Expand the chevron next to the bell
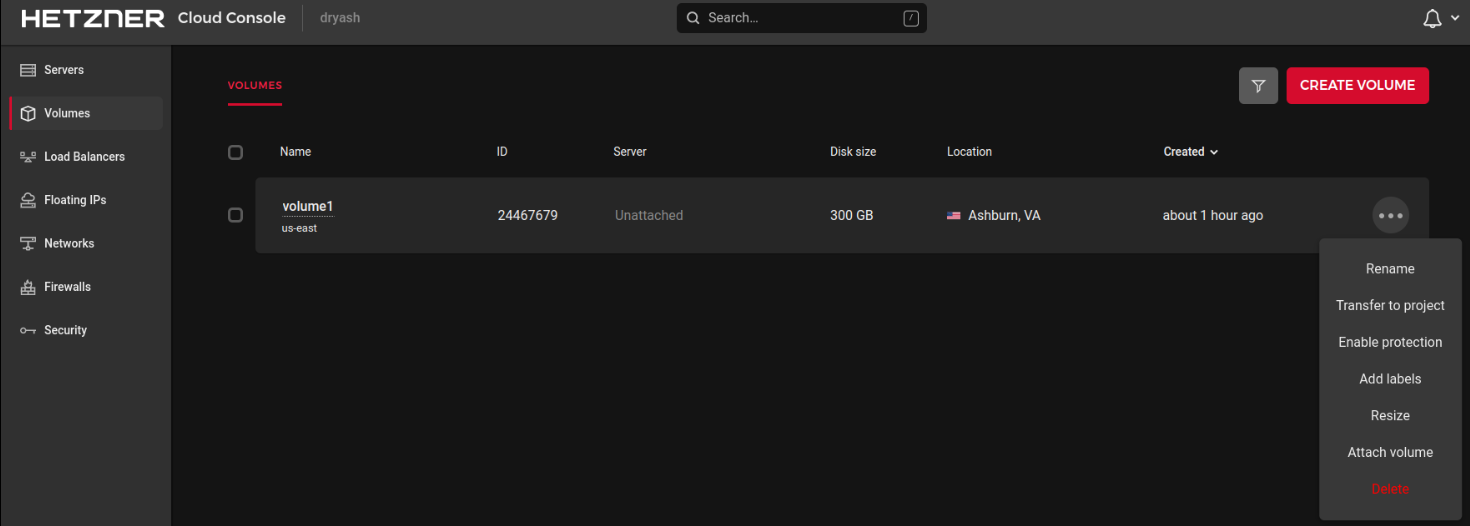Image resolution: width=1470 pixels, height=526 pixels. tap(1455, 19)
